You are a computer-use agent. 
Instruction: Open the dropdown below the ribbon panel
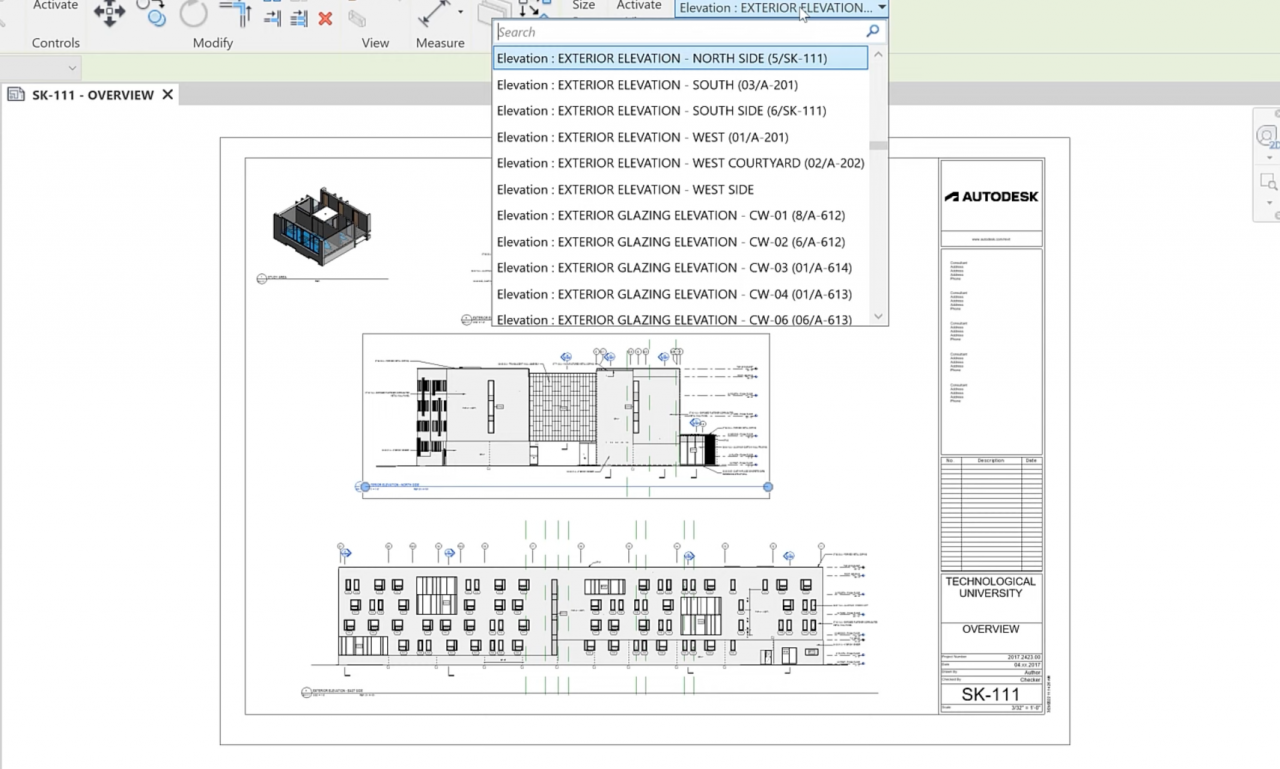point(72,68)
